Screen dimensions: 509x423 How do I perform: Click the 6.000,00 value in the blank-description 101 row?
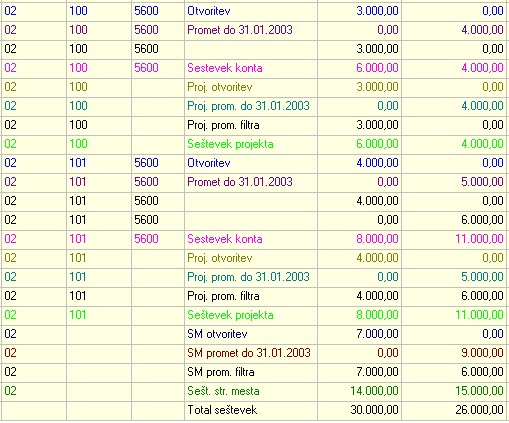[482, 220]
